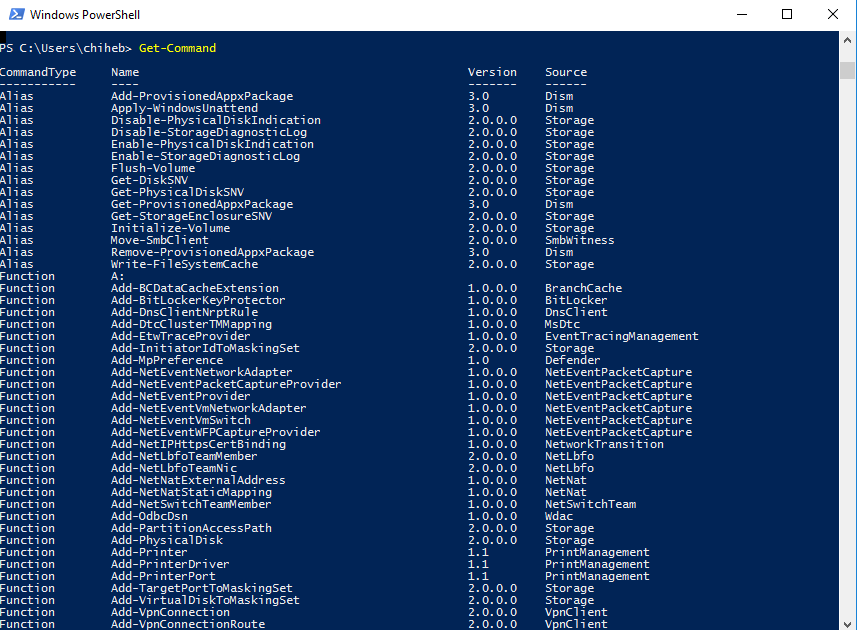Image resolution: width=857 pixels, height=630 pixels.
Task: Click Add-ProvisionedAppxPackage in the list
Action: [202, 96]
